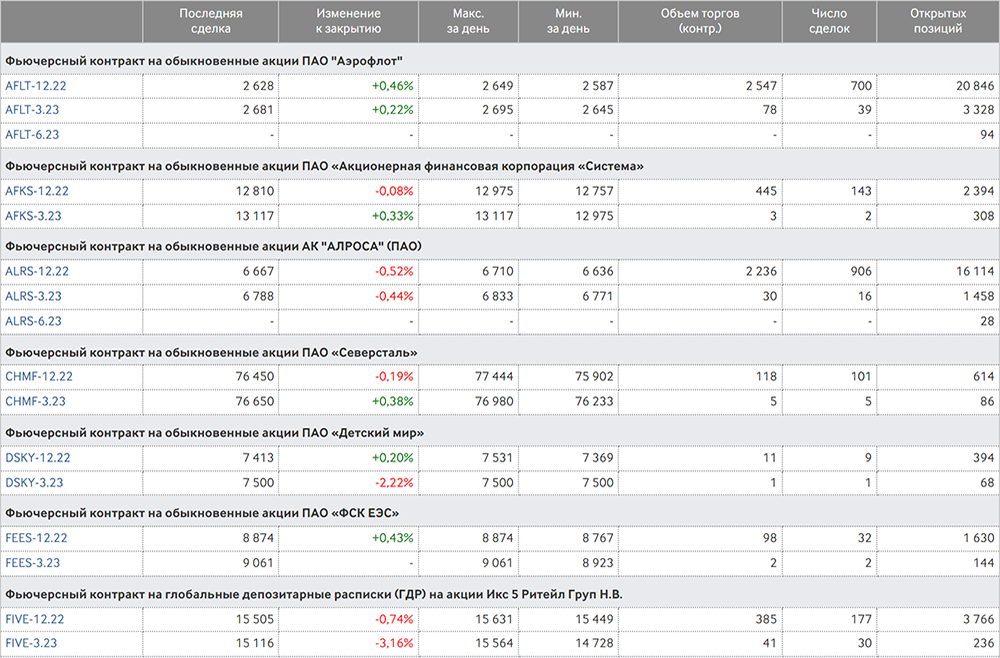Open the DSKY-12.22 contract link
1000x658 pixels.
tap(38, 458)
